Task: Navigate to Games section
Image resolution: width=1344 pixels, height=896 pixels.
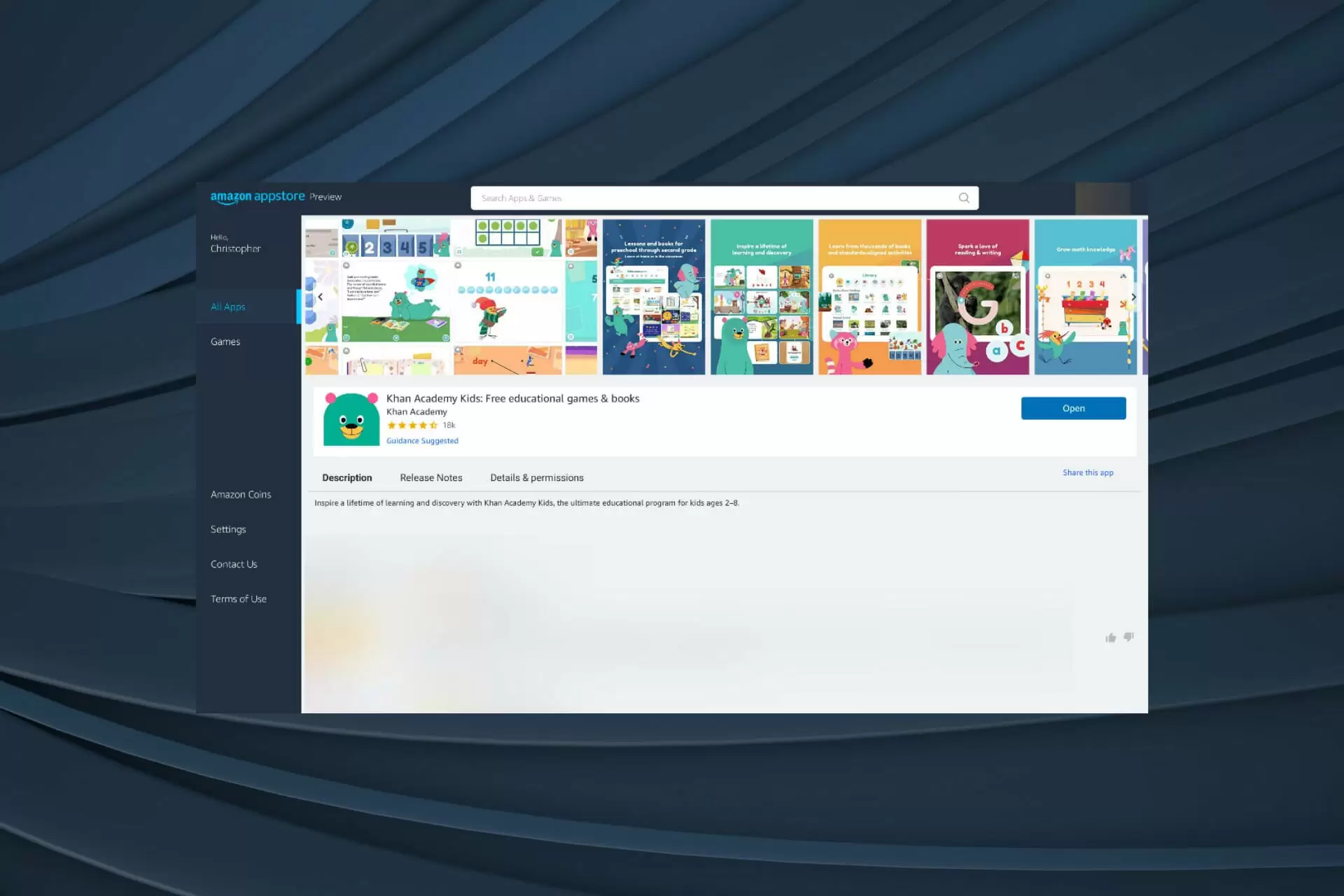Action: coord(225,341)
